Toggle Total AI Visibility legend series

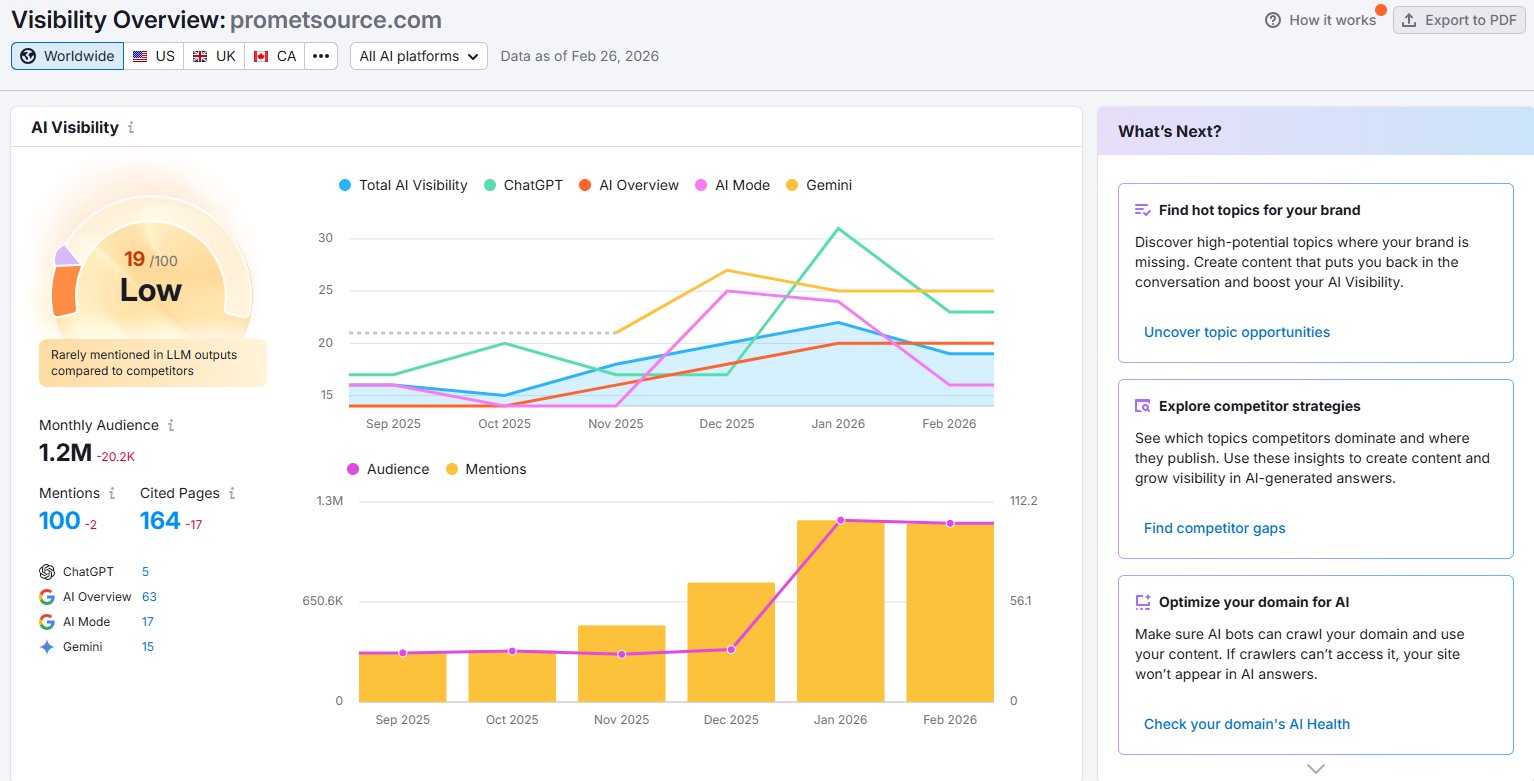(x=403, y=185)
